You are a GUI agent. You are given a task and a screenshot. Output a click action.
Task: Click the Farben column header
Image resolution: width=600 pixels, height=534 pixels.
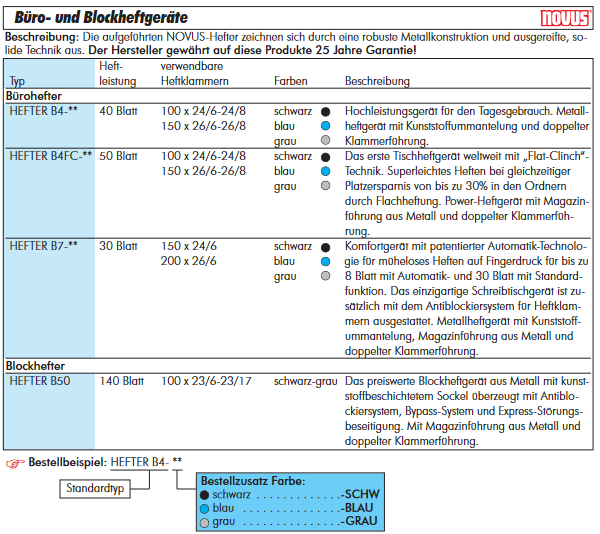tap(290, 79)
